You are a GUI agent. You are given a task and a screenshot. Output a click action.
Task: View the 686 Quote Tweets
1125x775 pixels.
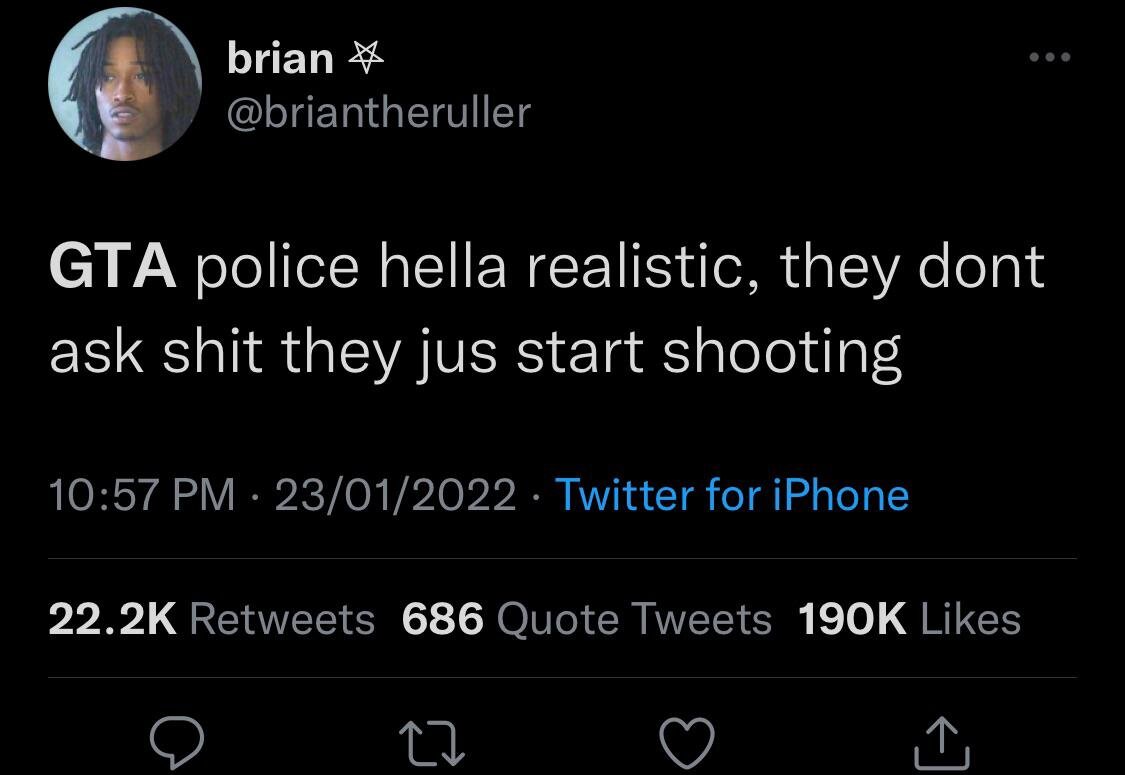point(586,619)
